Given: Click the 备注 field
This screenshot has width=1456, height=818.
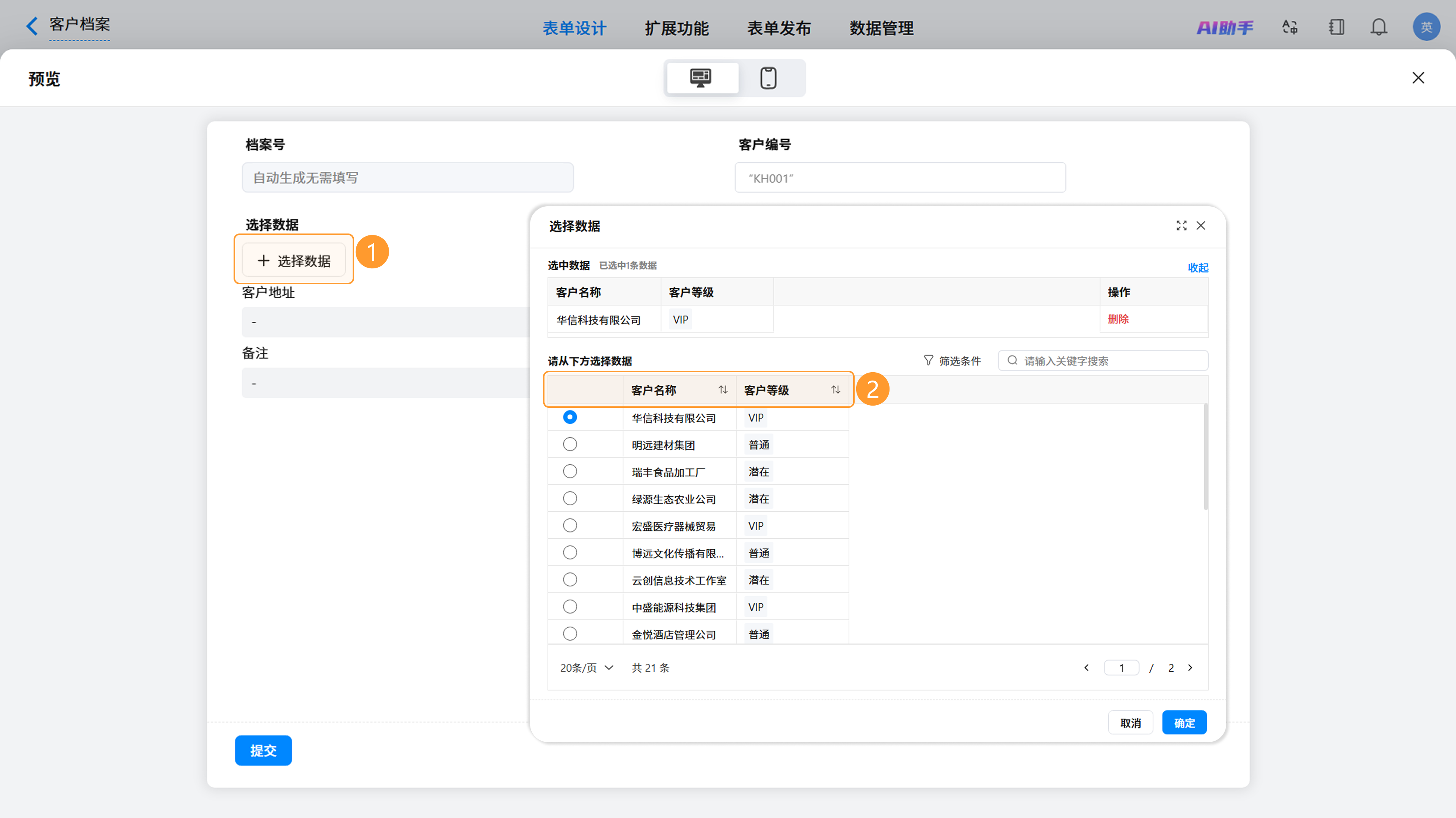Looking at the screenshot, I should click(x=386, y=383).
